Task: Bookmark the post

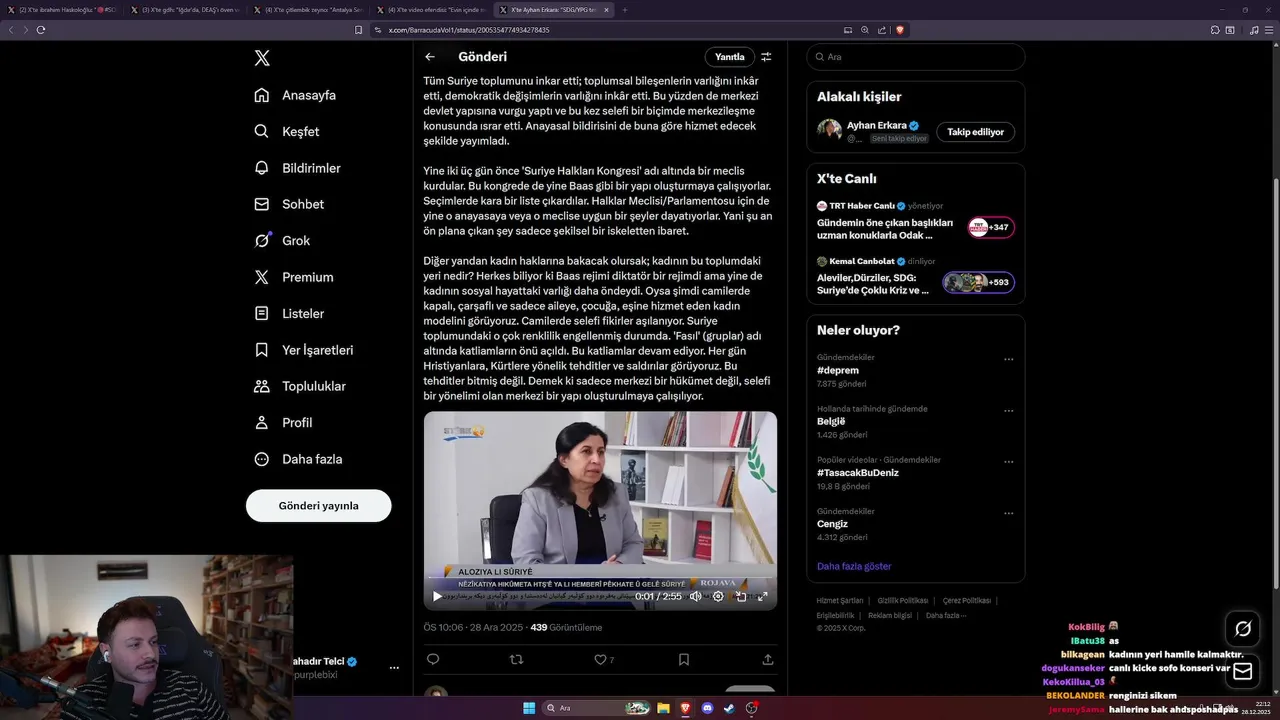Action: click(684, 659)
